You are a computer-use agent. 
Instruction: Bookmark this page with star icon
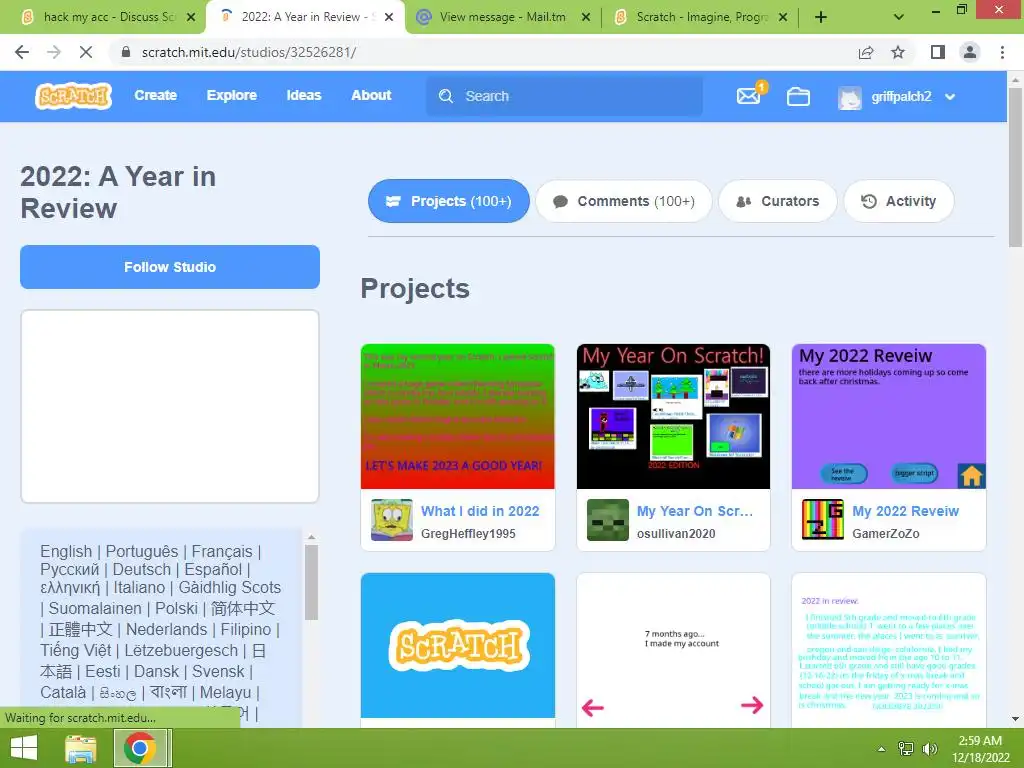[898, 52]
